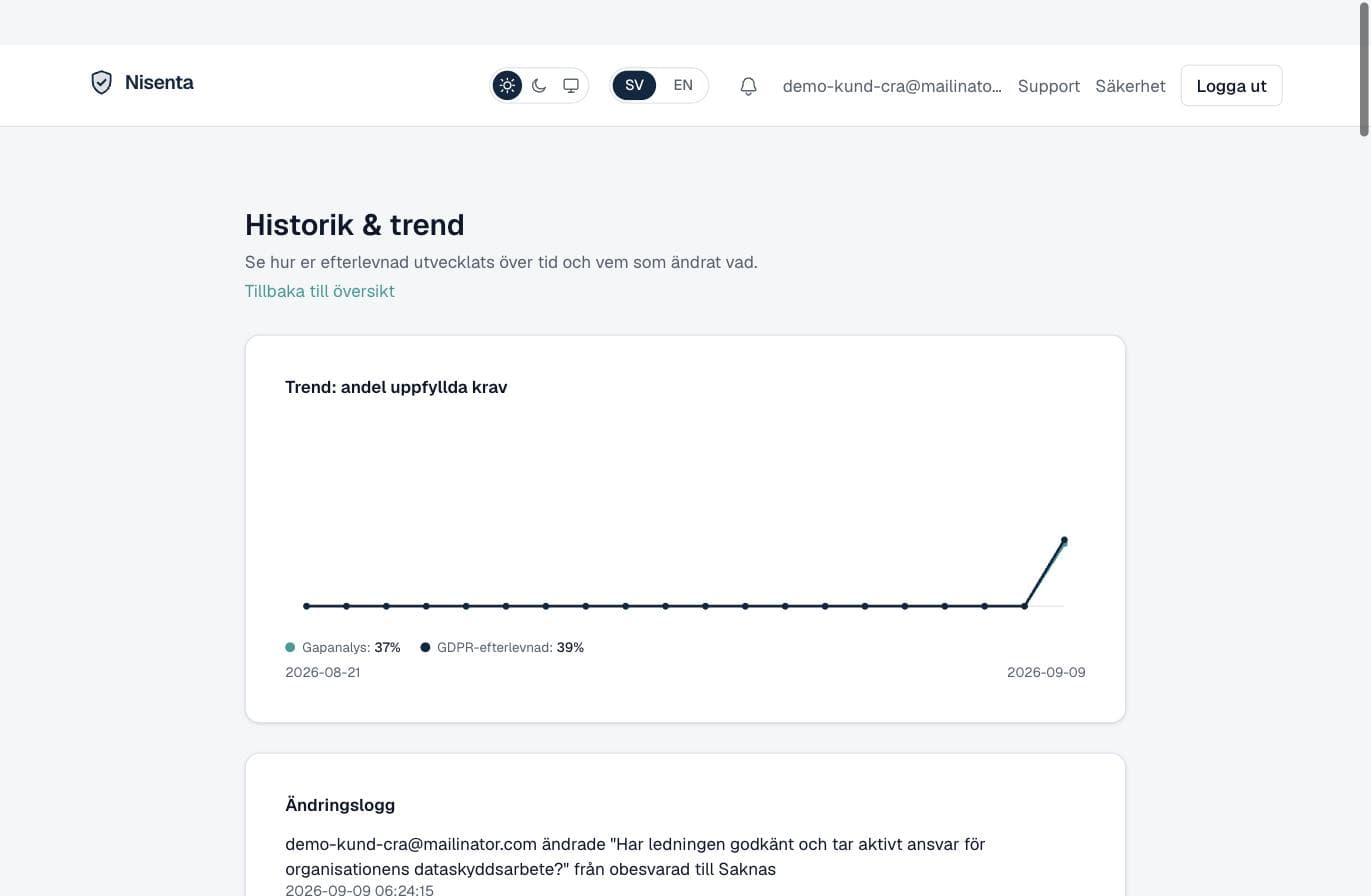The width and height of the screenshot is (1371, 896).
Task: Click the 2026-09-09 06:24:15 timestamp
Action: 359,889
